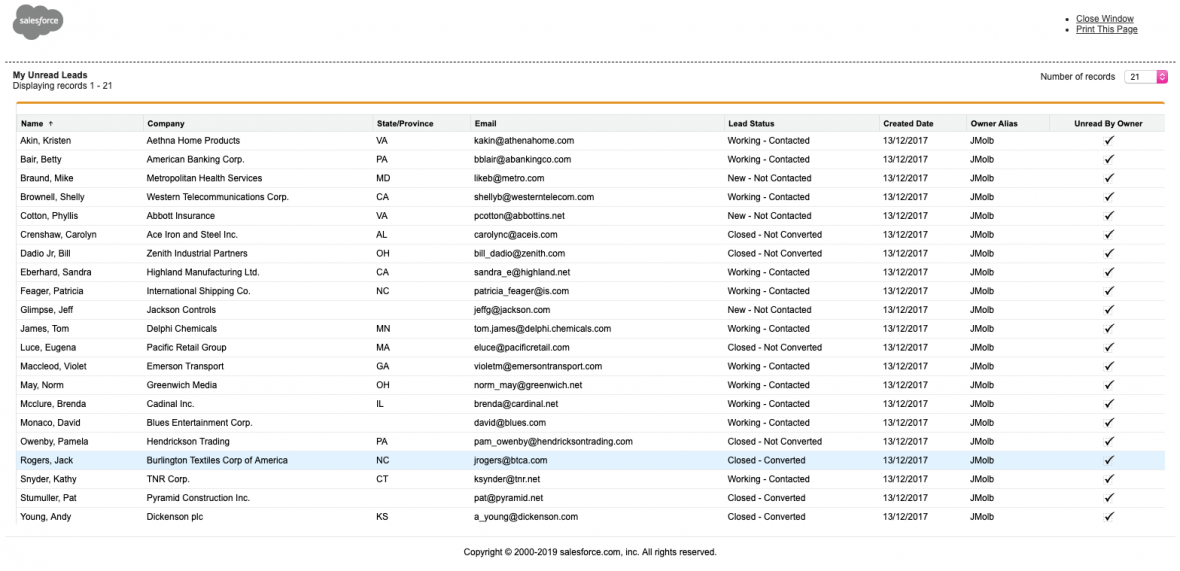The height and width of the screenshot is (571, 1180).
Task: Click the name Crenshaw, Carolyn
Action: point(58,235)
